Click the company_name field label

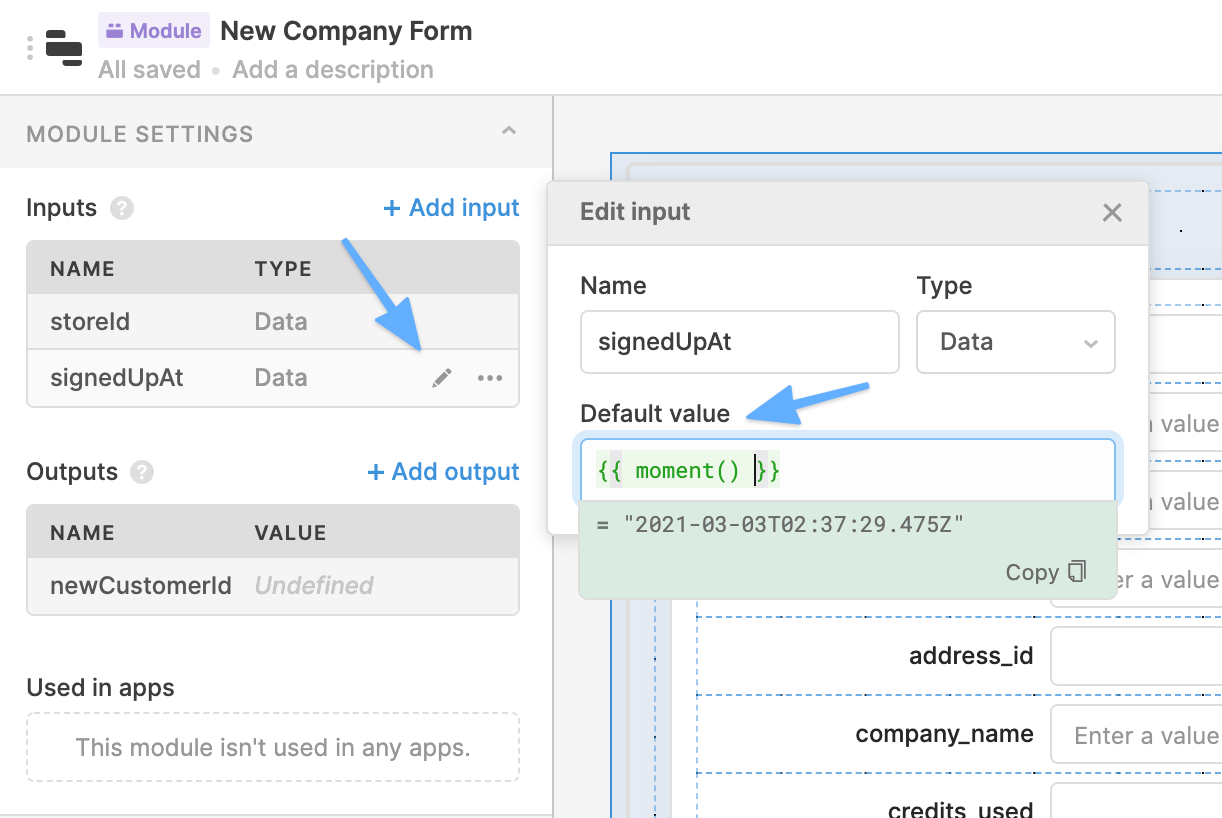pos(944,734)
